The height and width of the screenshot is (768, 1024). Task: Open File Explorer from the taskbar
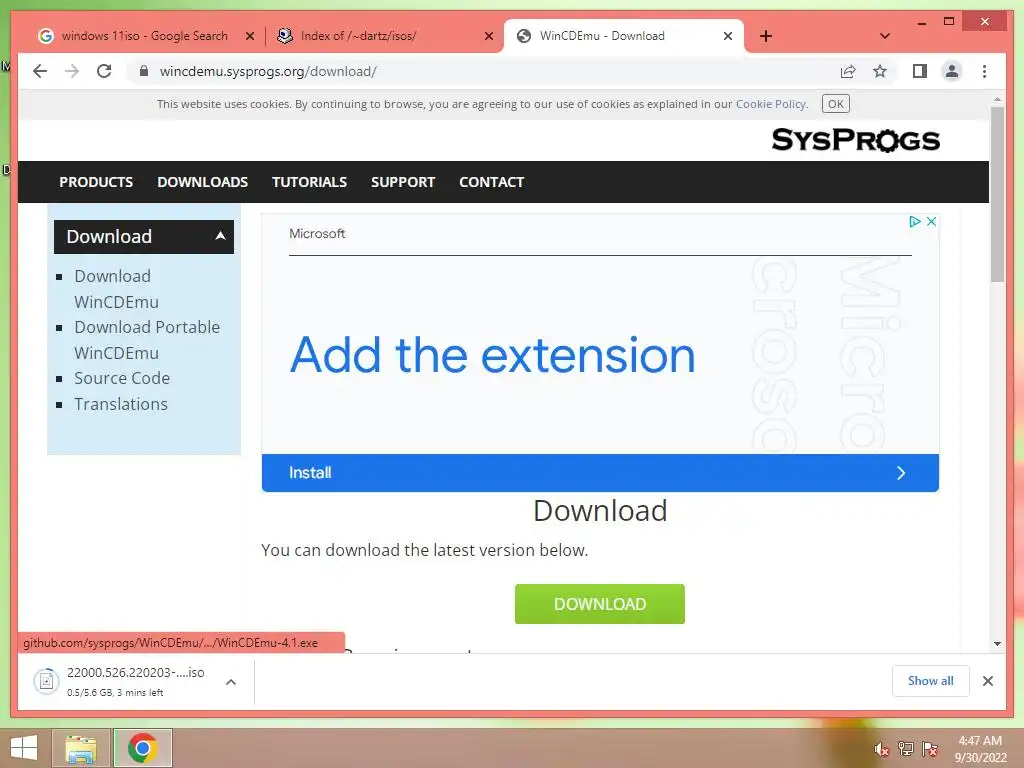point(81,748)
